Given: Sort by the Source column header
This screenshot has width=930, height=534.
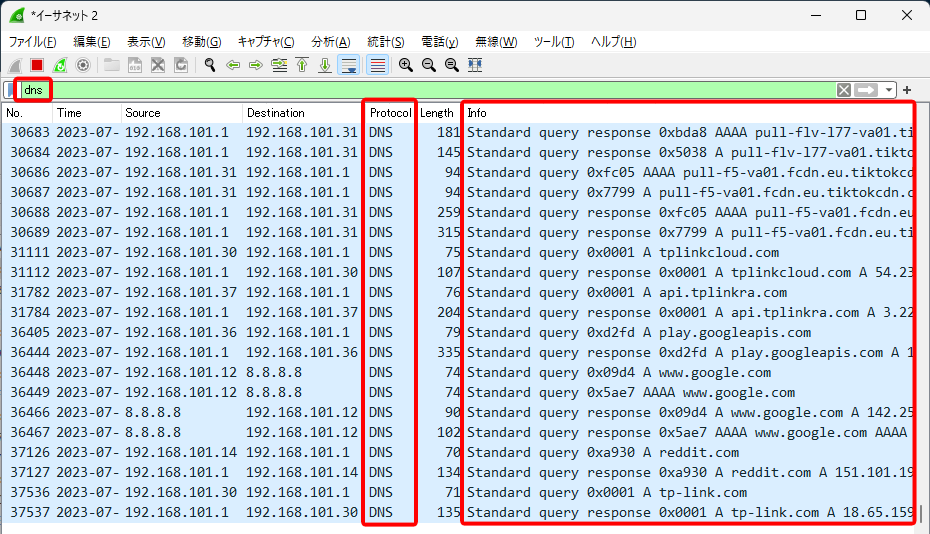Looking at the screenshot, I should [x=181, y=113].
